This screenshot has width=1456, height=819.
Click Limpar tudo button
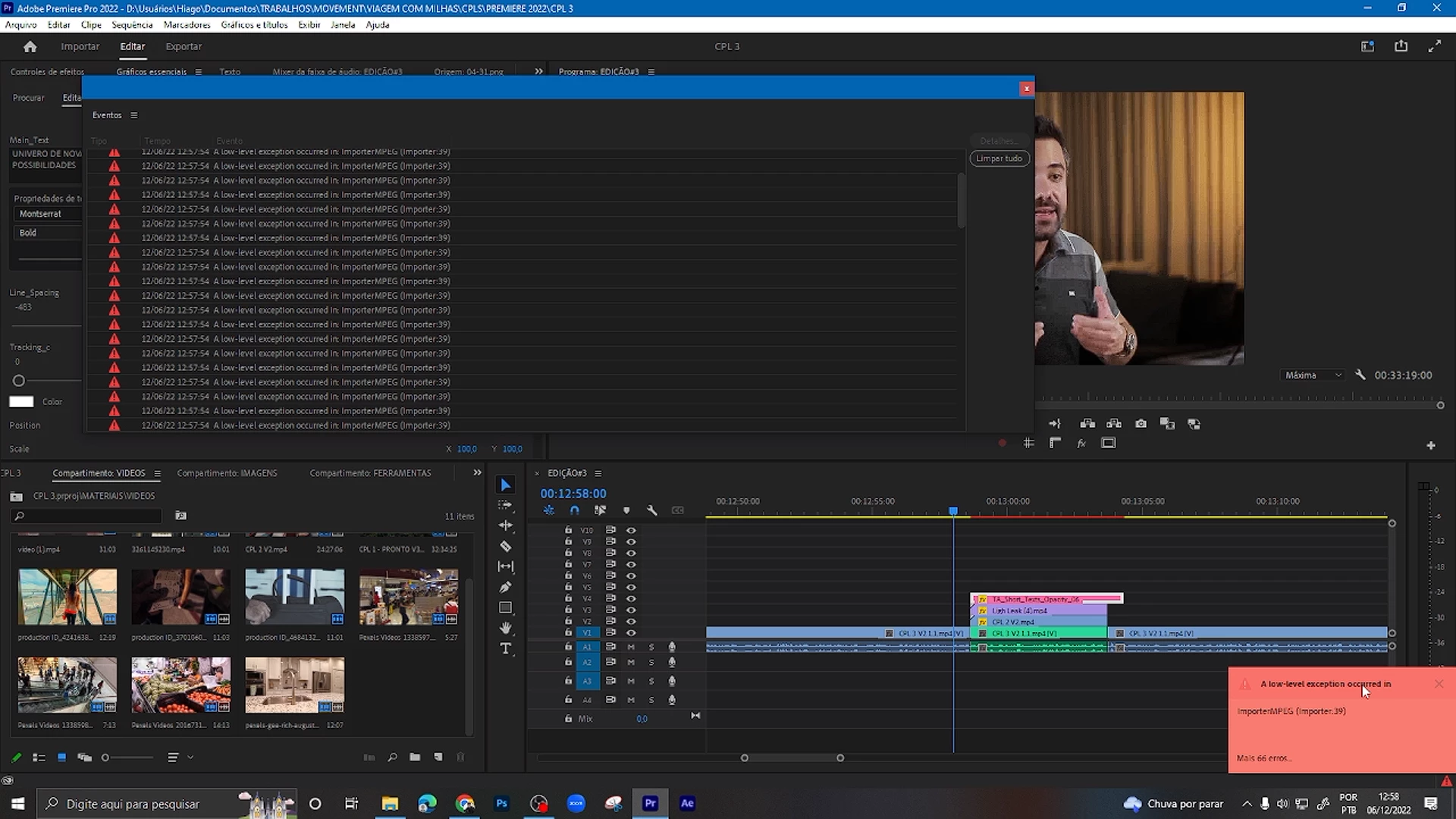(999, 158)
